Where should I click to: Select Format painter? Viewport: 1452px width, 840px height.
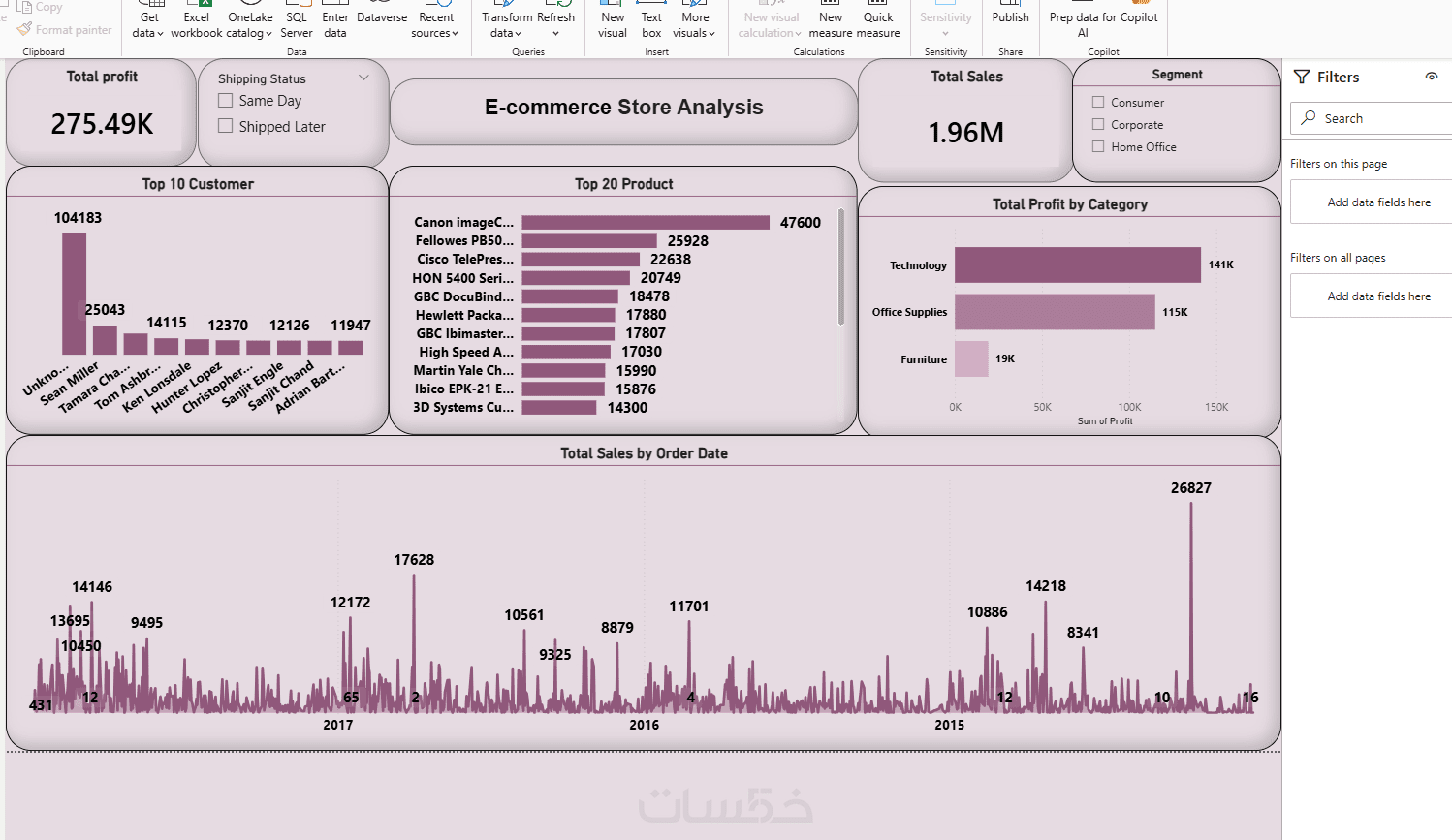tap(65, 30)
